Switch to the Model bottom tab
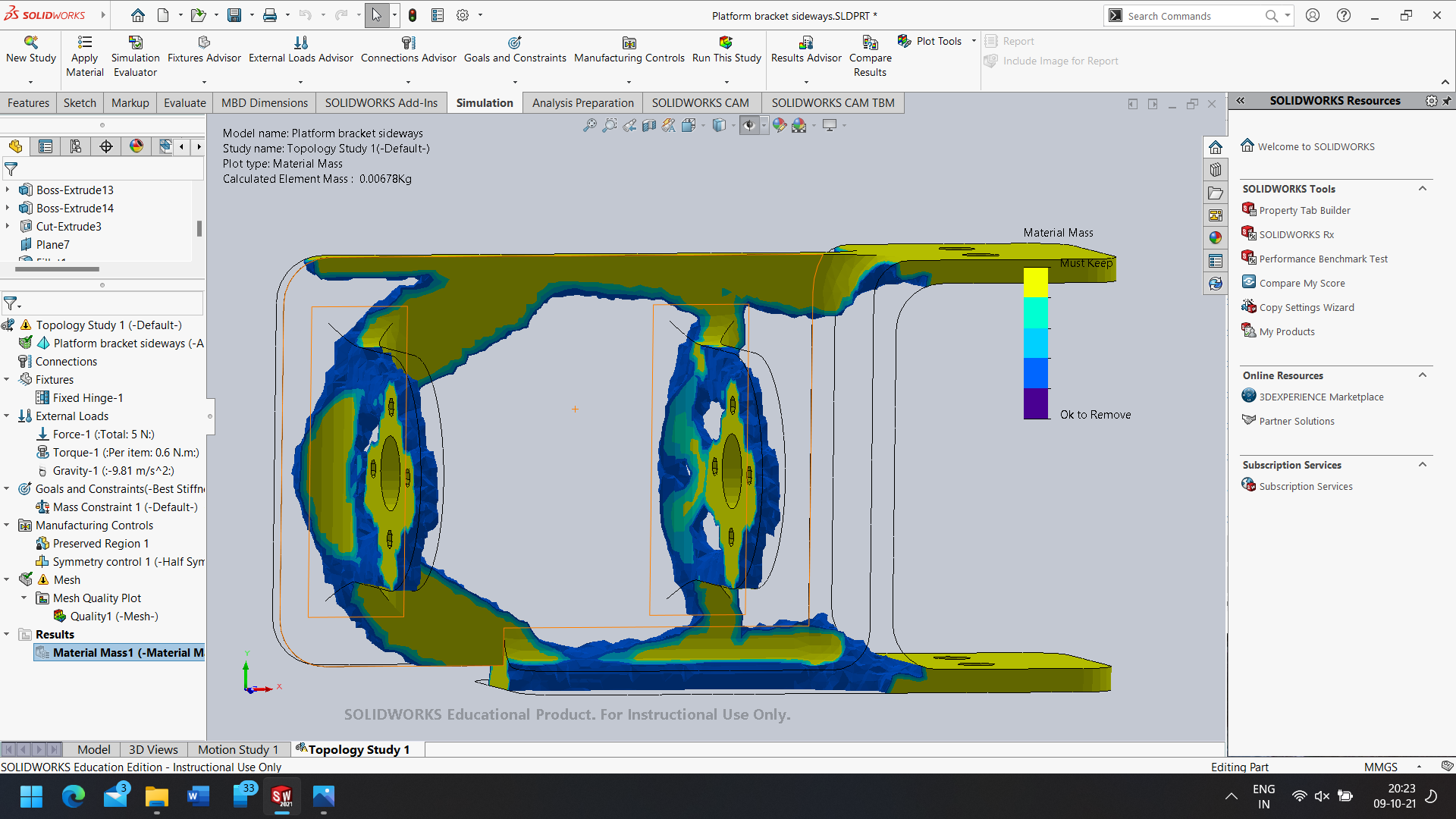Viewport: 1456px width, 819px height. click(93, 749)
